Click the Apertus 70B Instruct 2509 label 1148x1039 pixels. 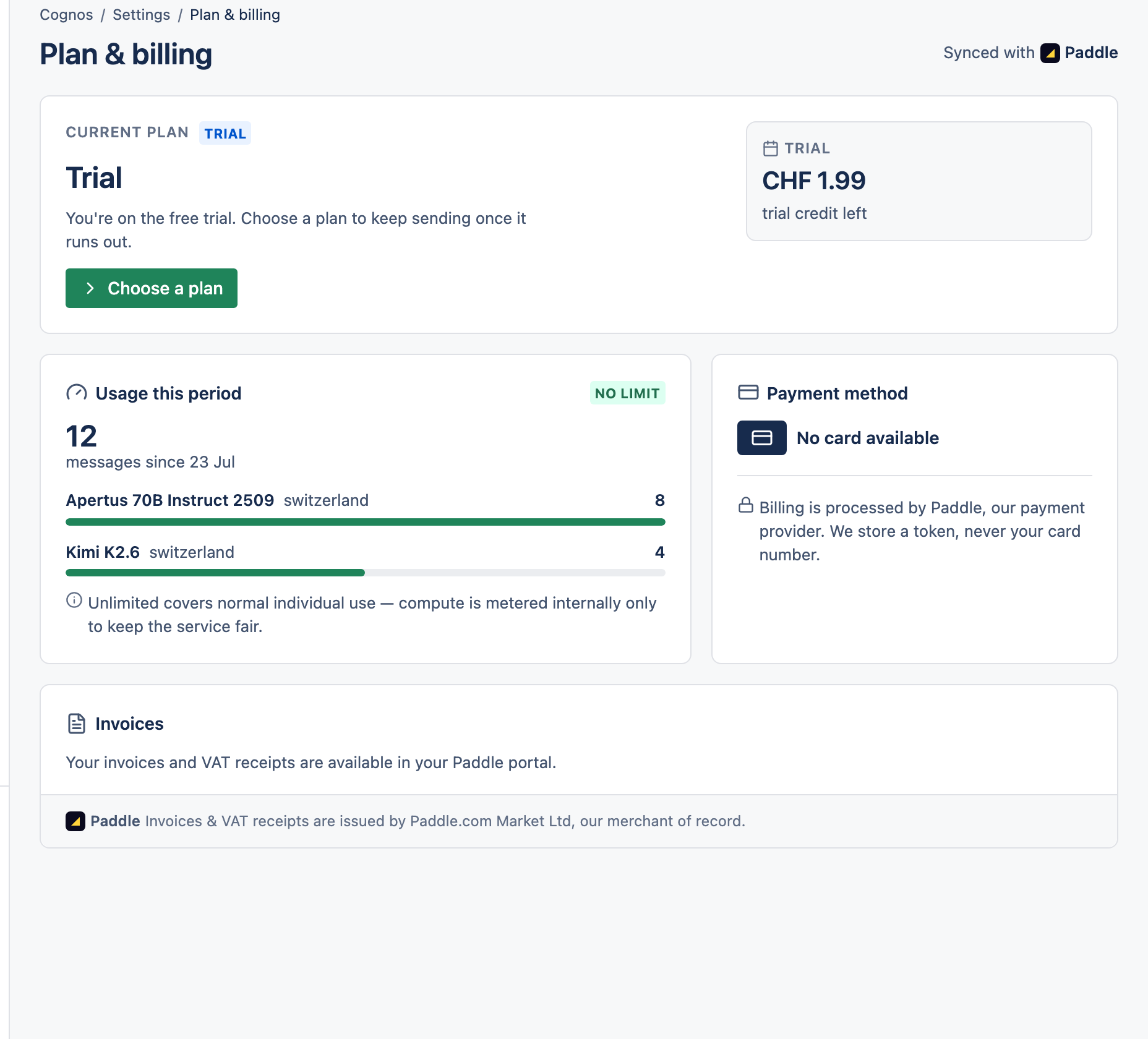(170, 500)
